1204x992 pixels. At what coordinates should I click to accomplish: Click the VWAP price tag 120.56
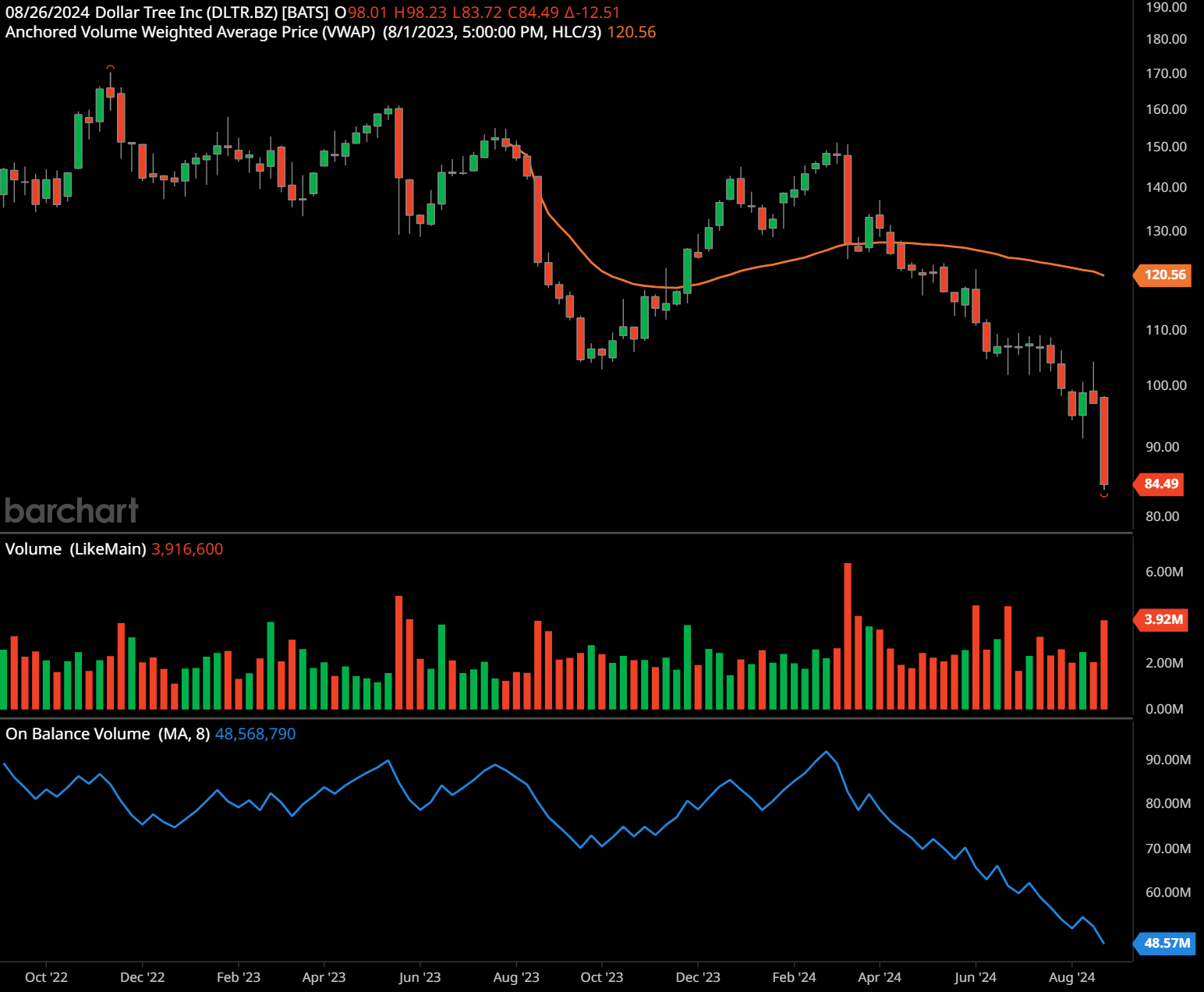click(1162, 275)
